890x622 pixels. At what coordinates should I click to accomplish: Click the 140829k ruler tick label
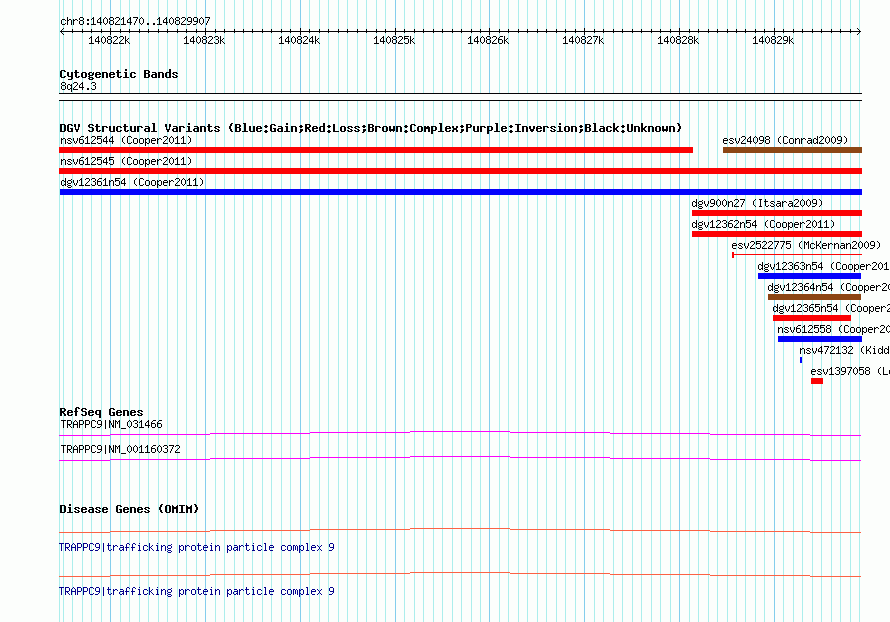[x=773, y=41]
